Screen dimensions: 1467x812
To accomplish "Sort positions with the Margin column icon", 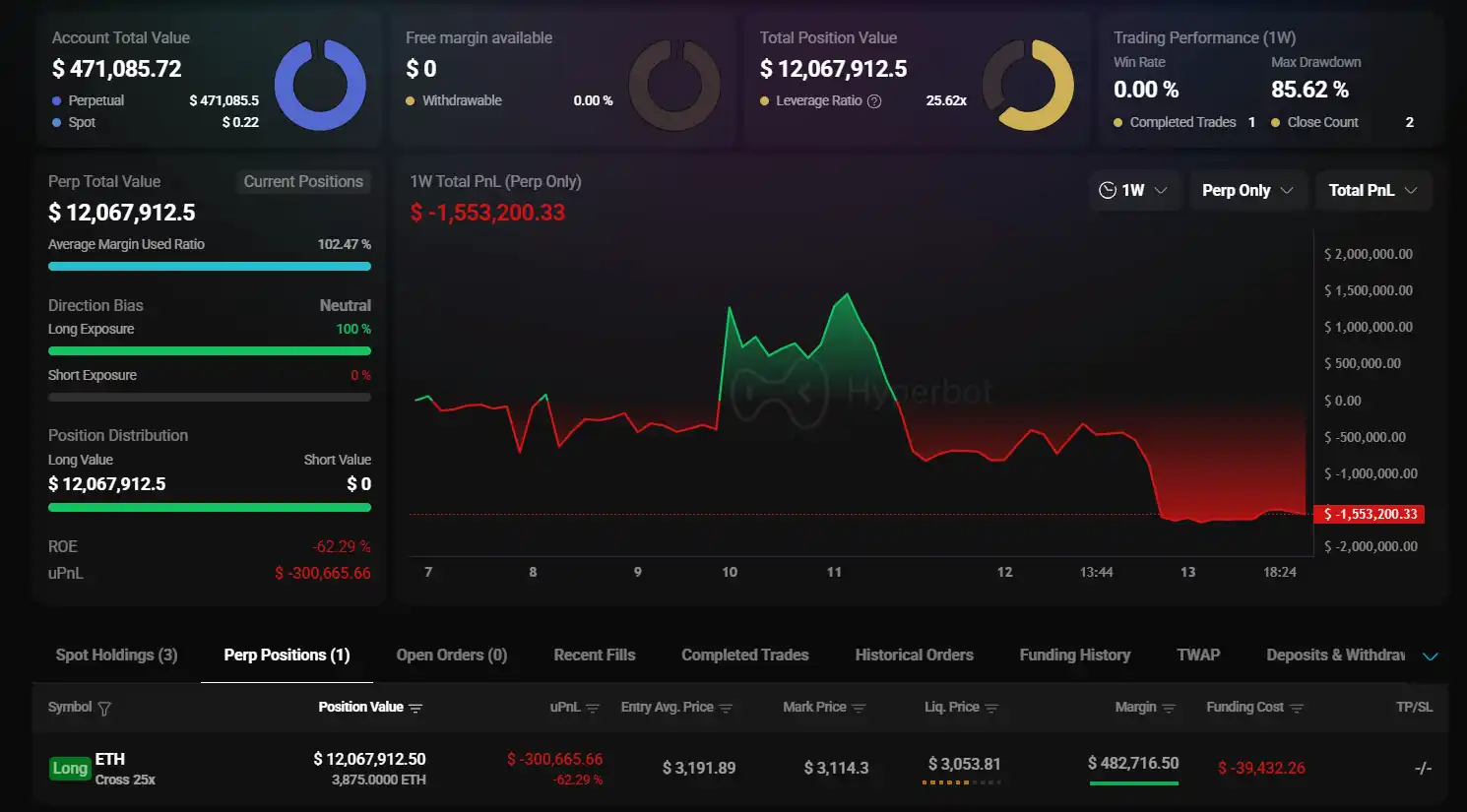I will point(1169,707).
